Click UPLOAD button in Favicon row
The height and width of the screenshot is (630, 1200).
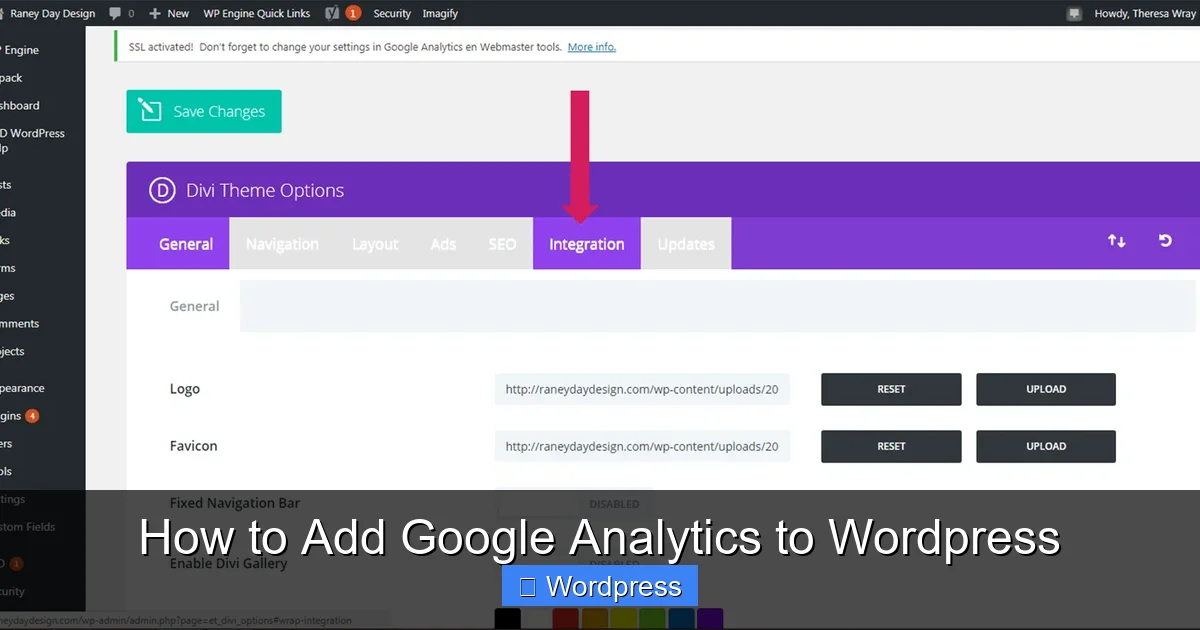pyautogui.click(x=1046, y=446)
